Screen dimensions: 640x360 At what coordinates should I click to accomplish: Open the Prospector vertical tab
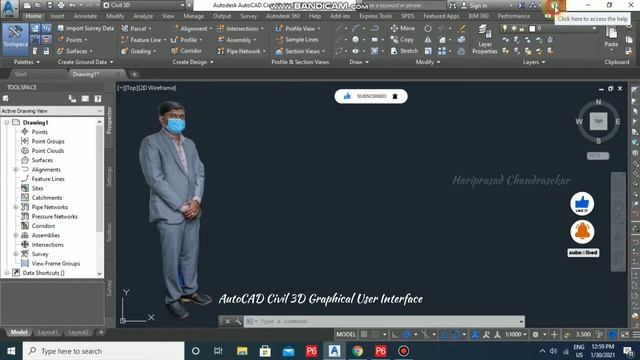point(109,120)
